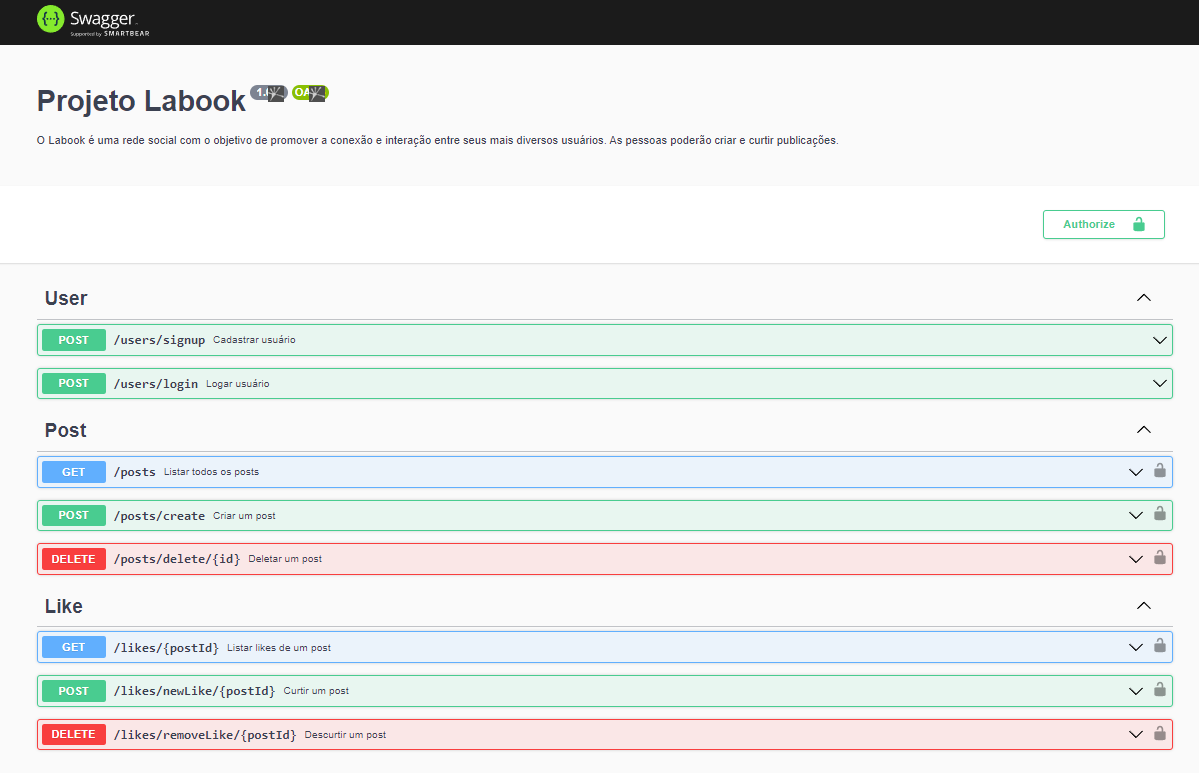Expand the GET /posts endpoint via its chevron
Viewport: 1199px width, 773px height.
point(1135,471)
